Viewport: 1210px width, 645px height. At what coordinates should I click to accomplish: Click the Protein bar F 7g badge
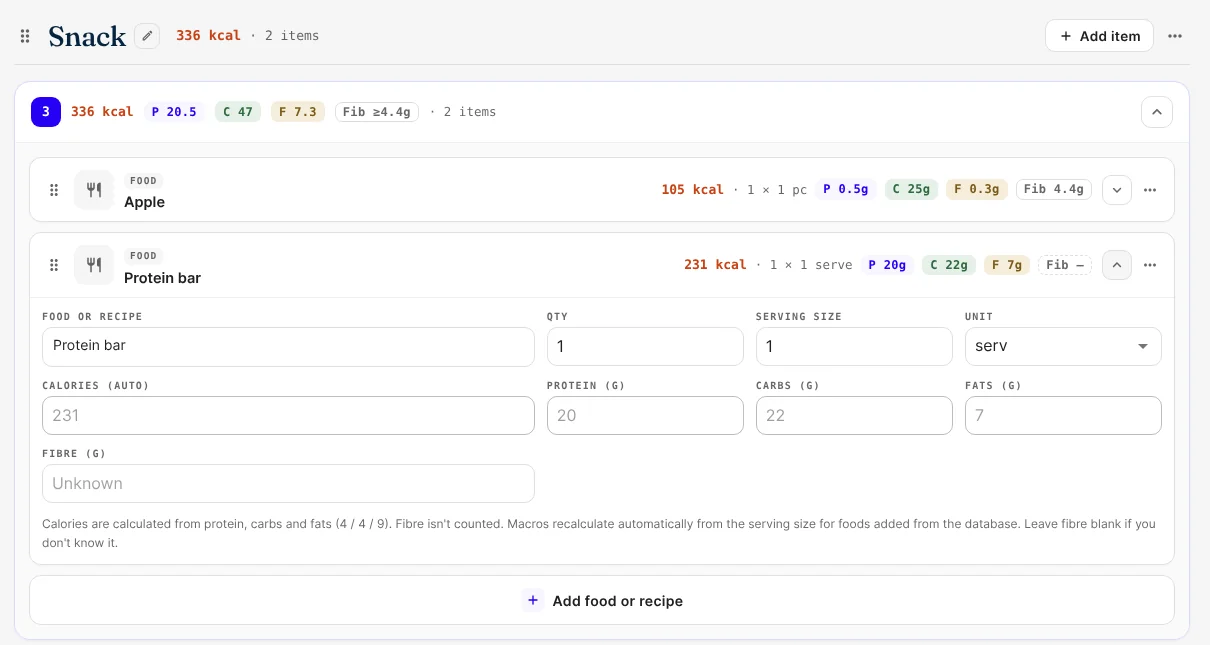1007,265
